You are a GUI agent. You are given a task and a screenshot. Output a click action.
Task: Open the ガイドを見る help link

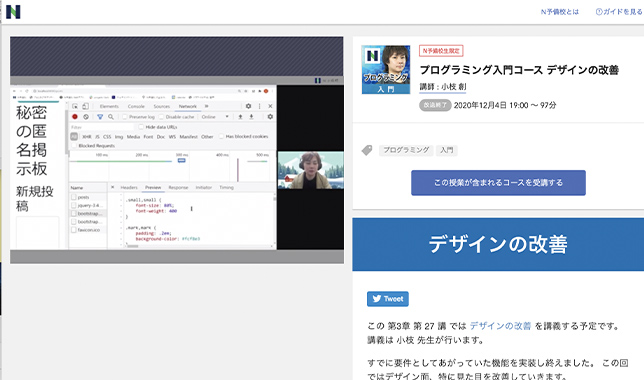click(619, 12)
